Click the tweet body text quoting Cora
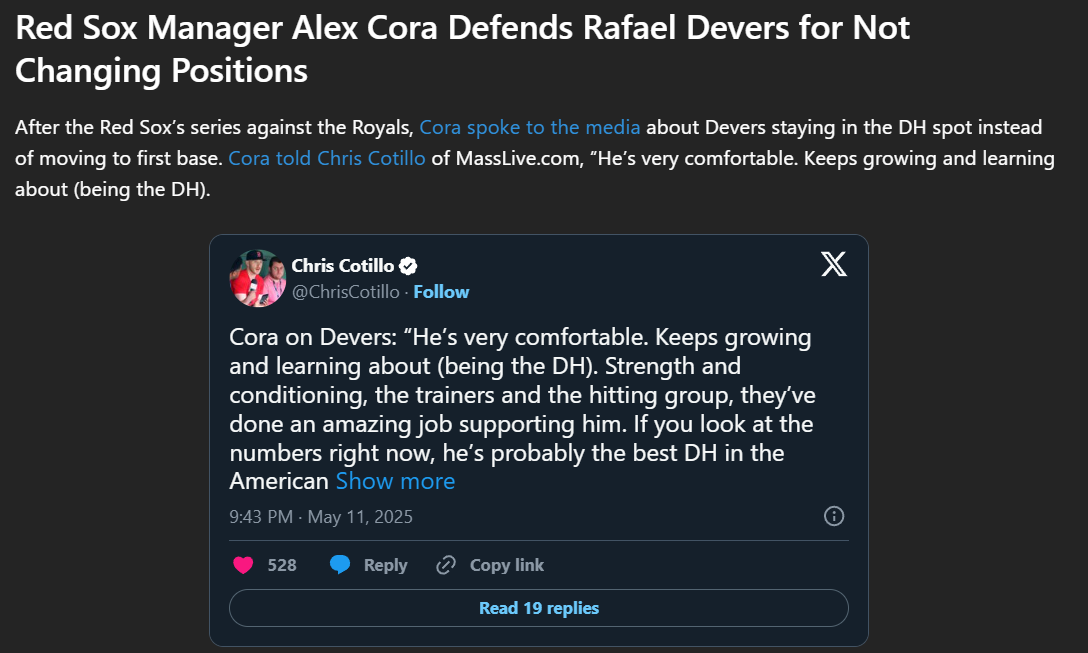Image resolution: width=1088 pixels, height=653 pixels. click(x=520, y=395)
